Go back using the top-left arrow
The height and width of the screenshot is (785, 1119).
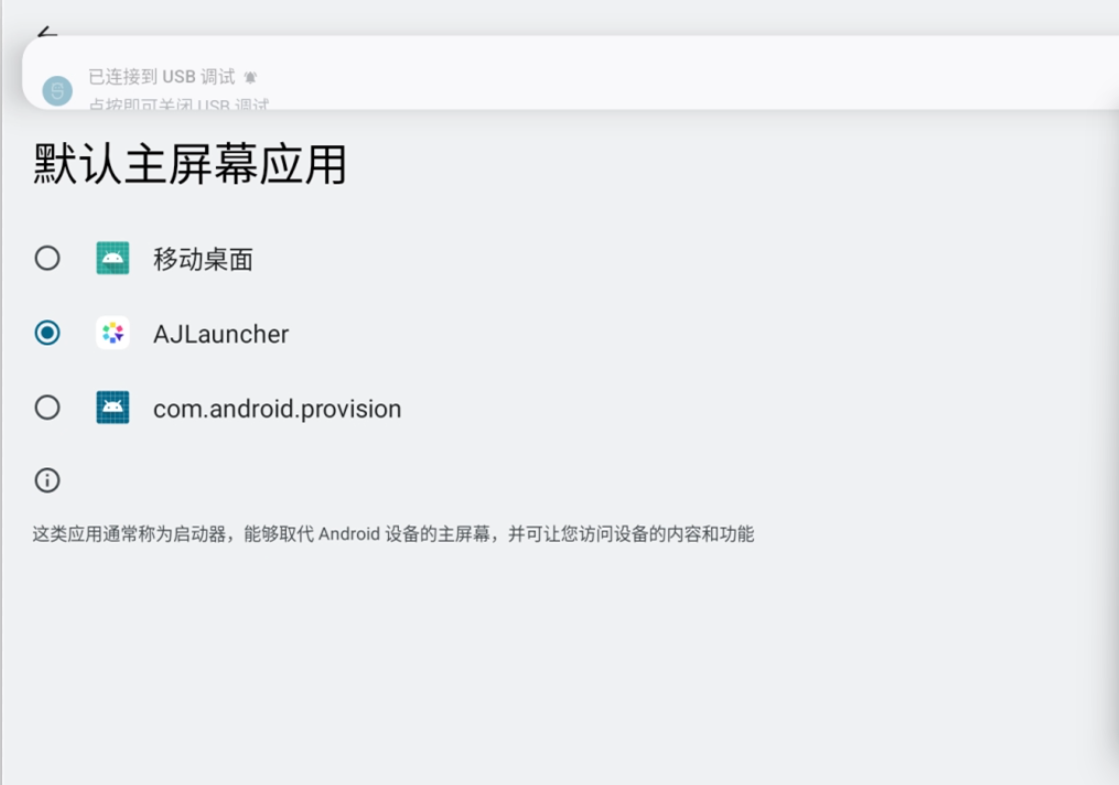pyautogui.click(x=47, y=31)
